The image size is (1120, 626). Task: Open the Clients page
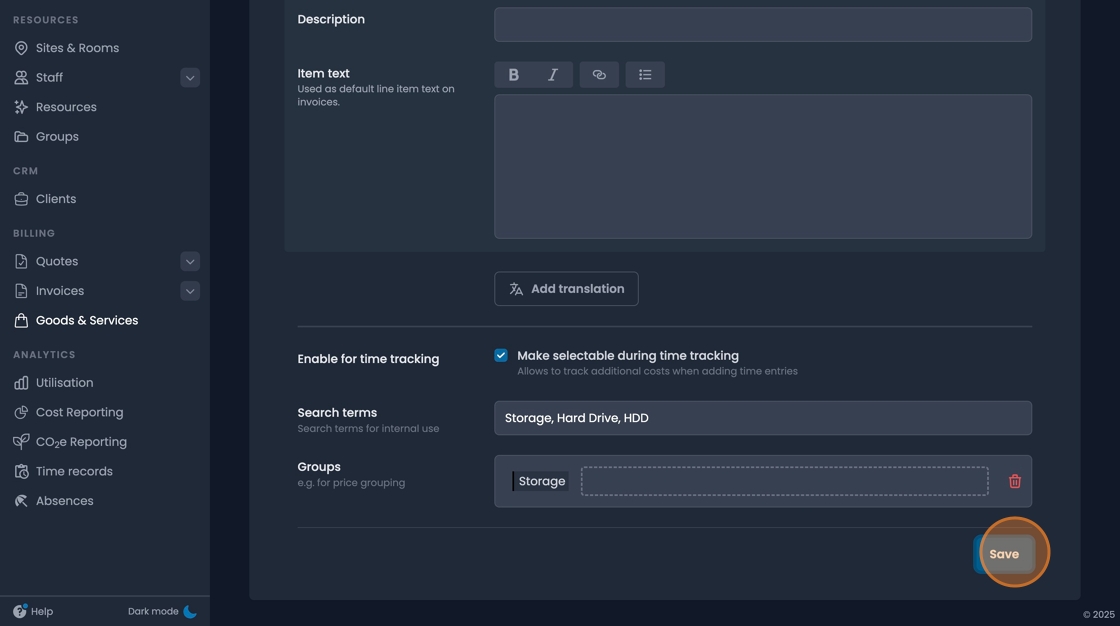point(56,198)
